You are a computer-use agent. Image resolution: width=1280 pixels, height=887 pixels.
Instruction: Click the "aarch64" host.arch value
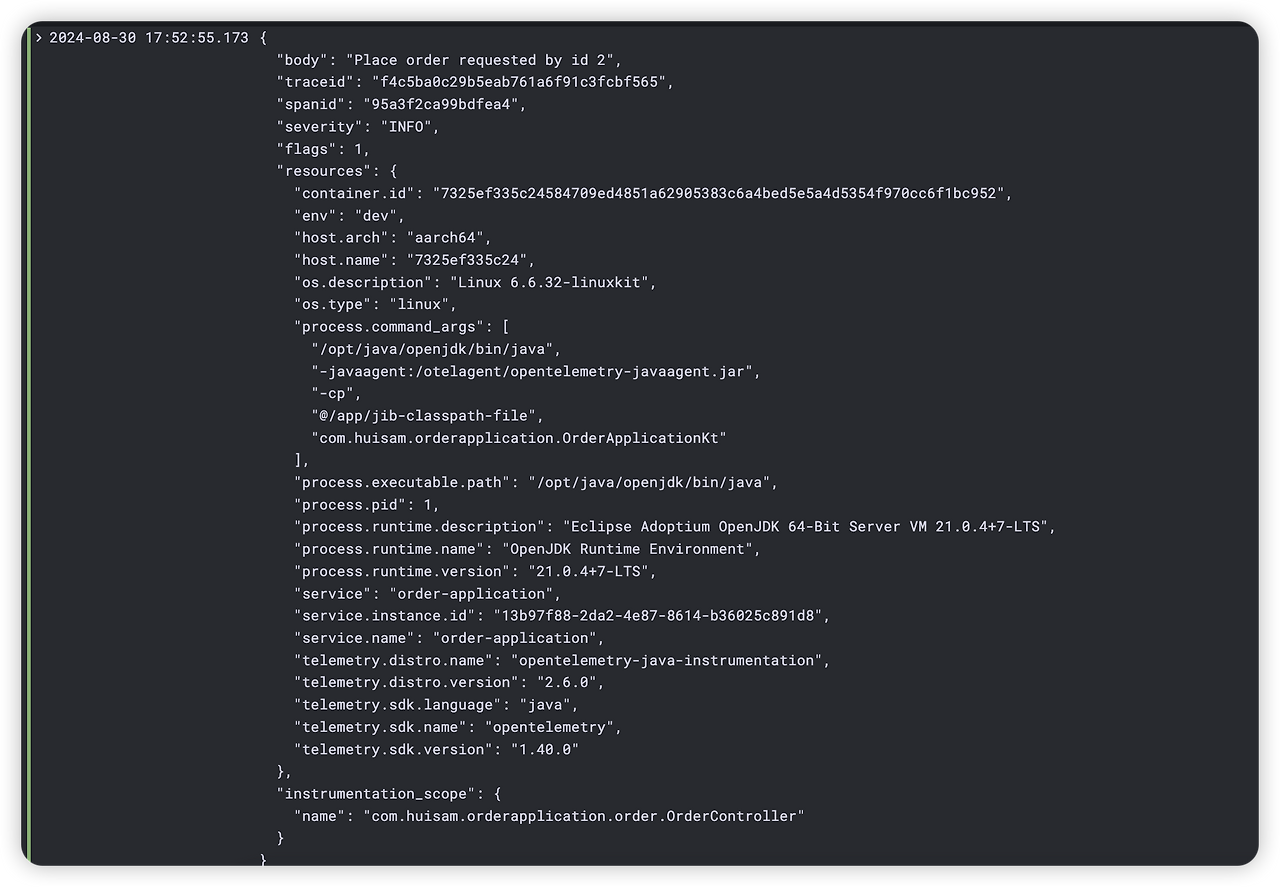[444, 238]
